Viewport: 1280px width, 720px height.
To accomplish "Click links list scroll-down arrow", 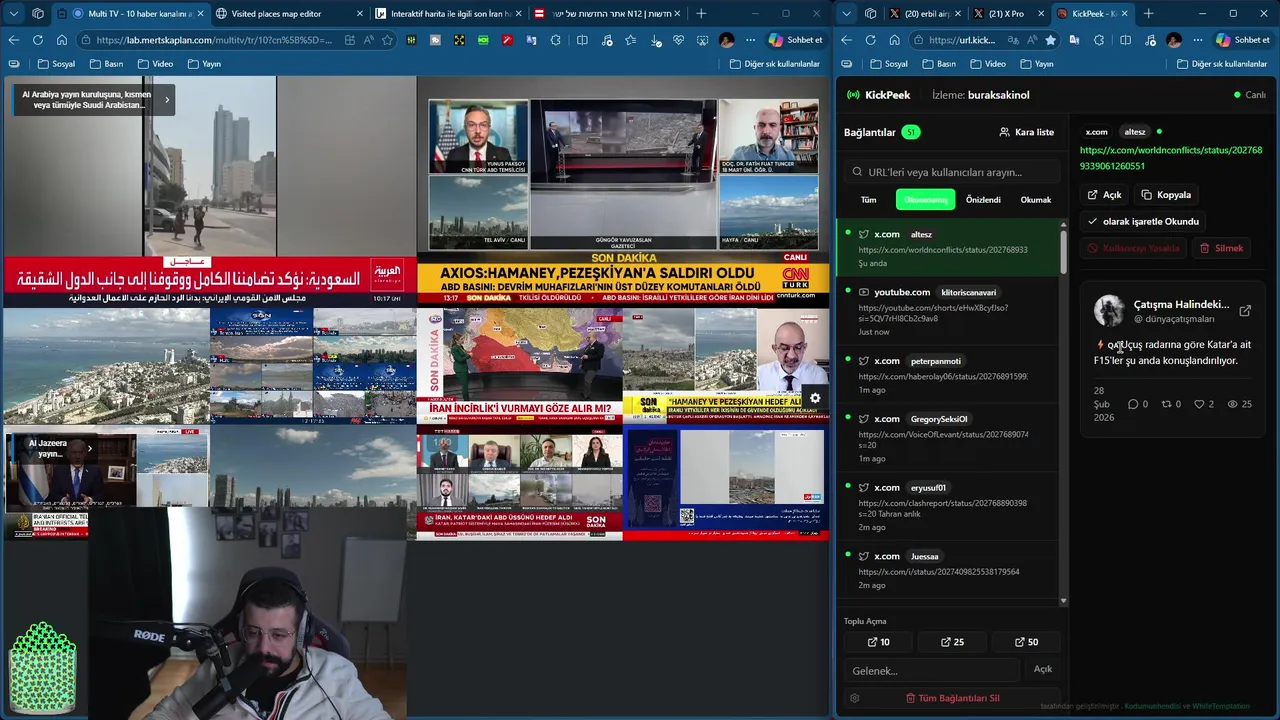I will pyautogui.click(x=1063, y=601).
